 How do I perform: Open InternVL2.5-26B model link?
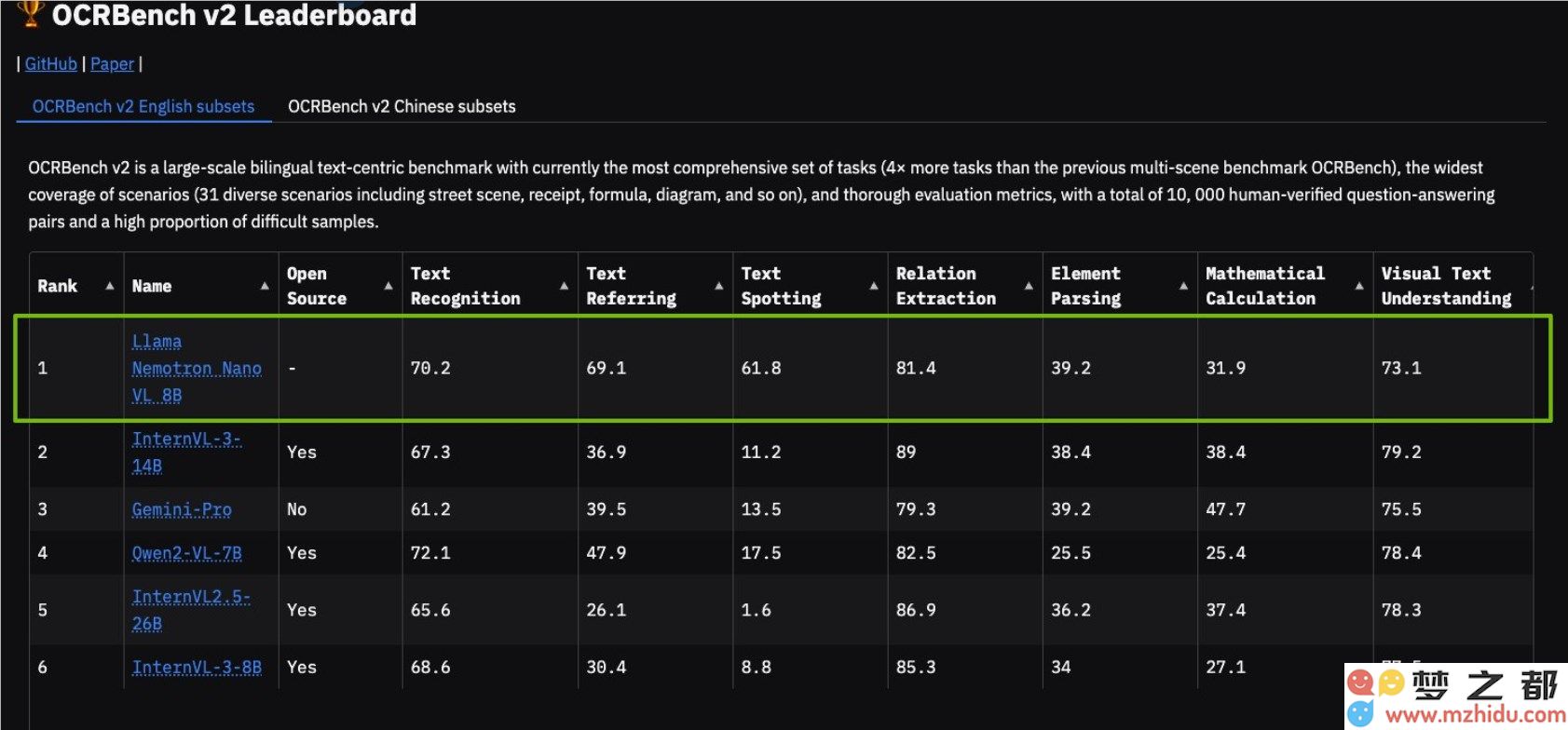coord(191,610)
